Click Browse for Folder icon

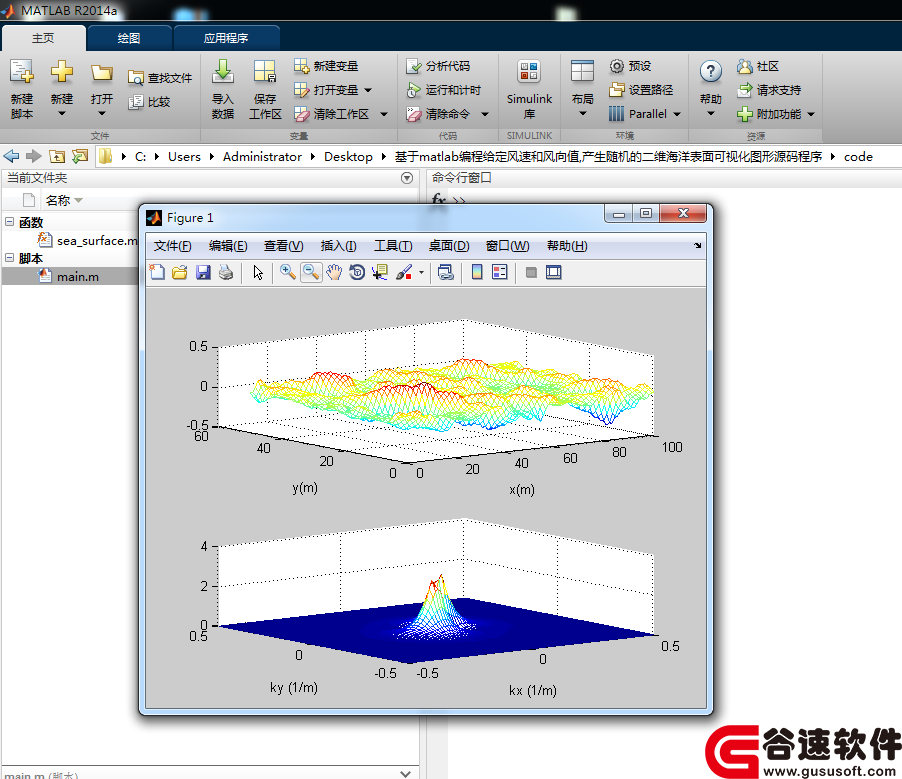pos(79,156)
